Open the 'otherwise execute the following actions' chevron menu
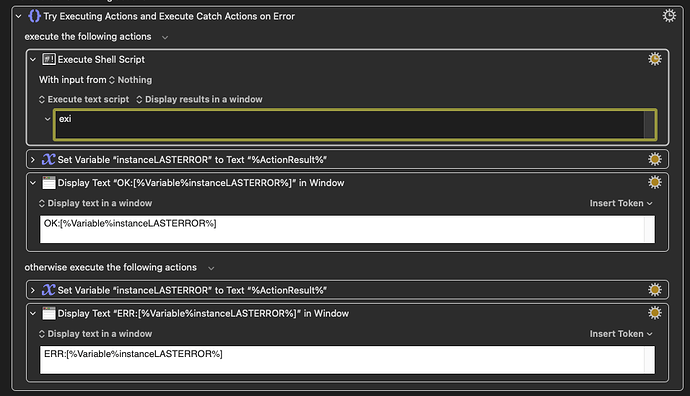Viewport: 690px width, 396px height. (x=211, y=268)
